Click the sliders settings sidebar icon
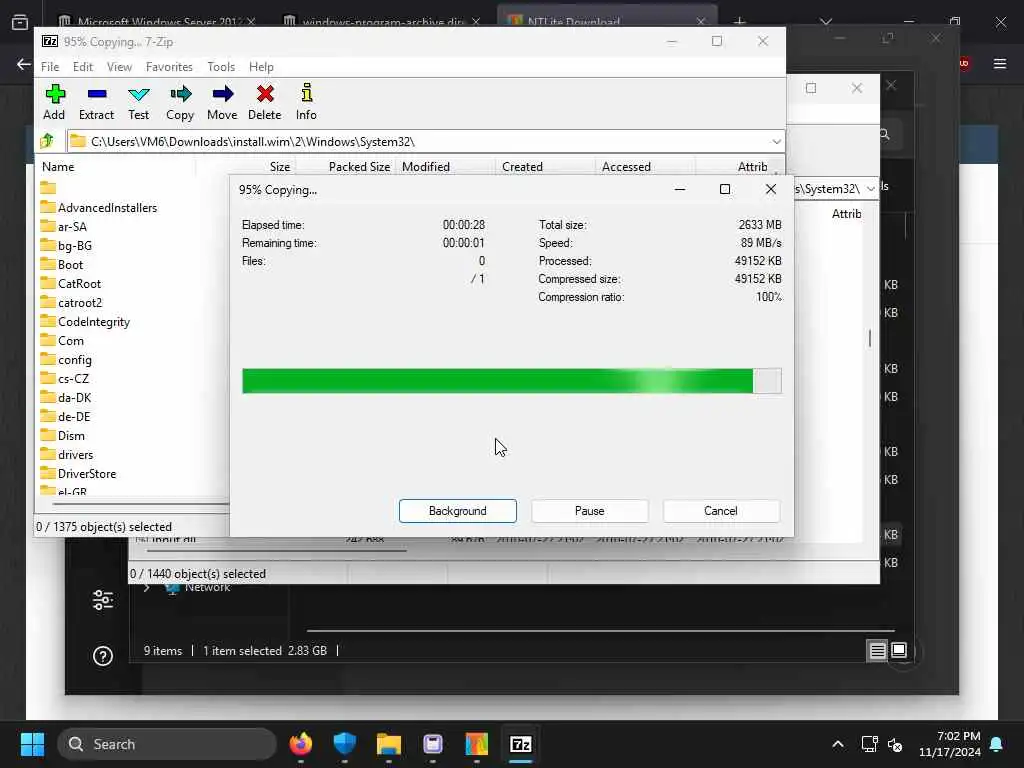1024x768 pixels. click(103, 600)
